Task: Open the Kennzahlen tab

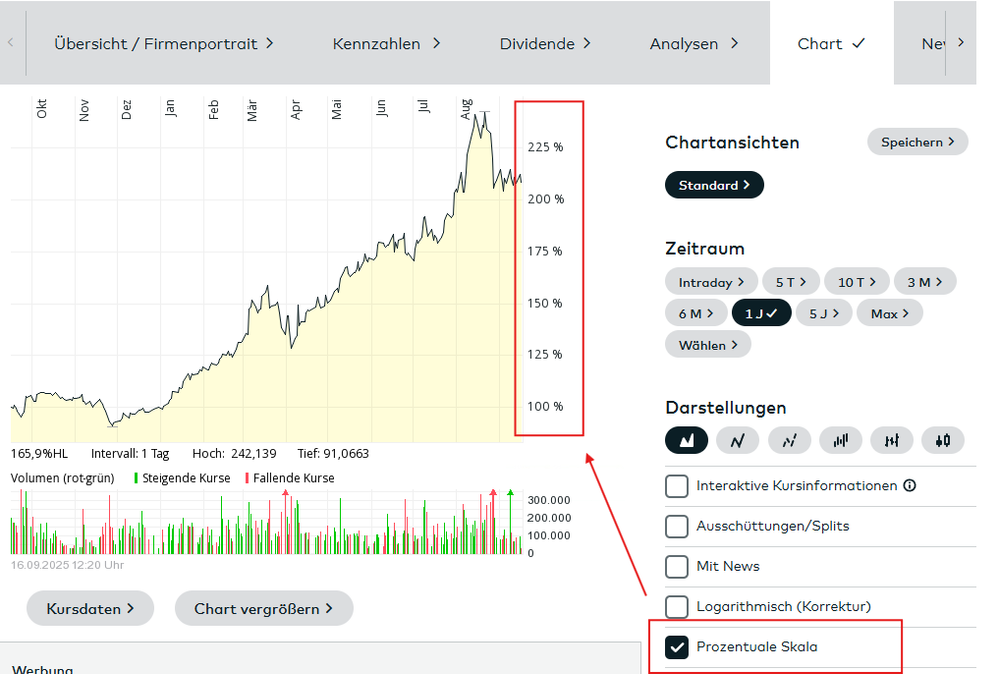Action: click(386, 44)
